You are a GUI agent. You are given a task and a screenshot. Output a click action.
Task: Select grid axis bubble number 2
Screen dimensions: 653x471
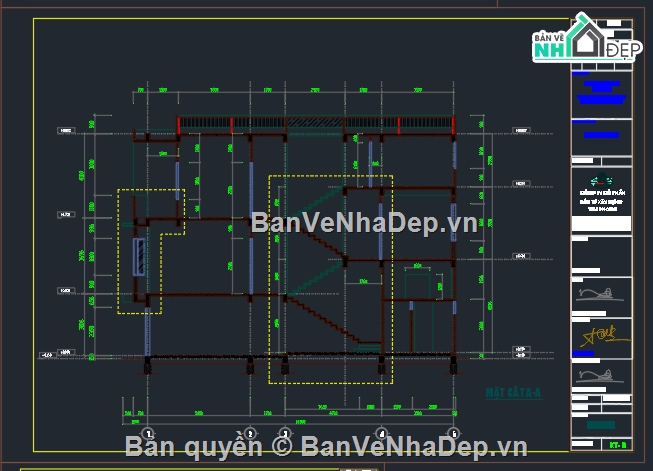pyautogui.click(x=250, y=433)
